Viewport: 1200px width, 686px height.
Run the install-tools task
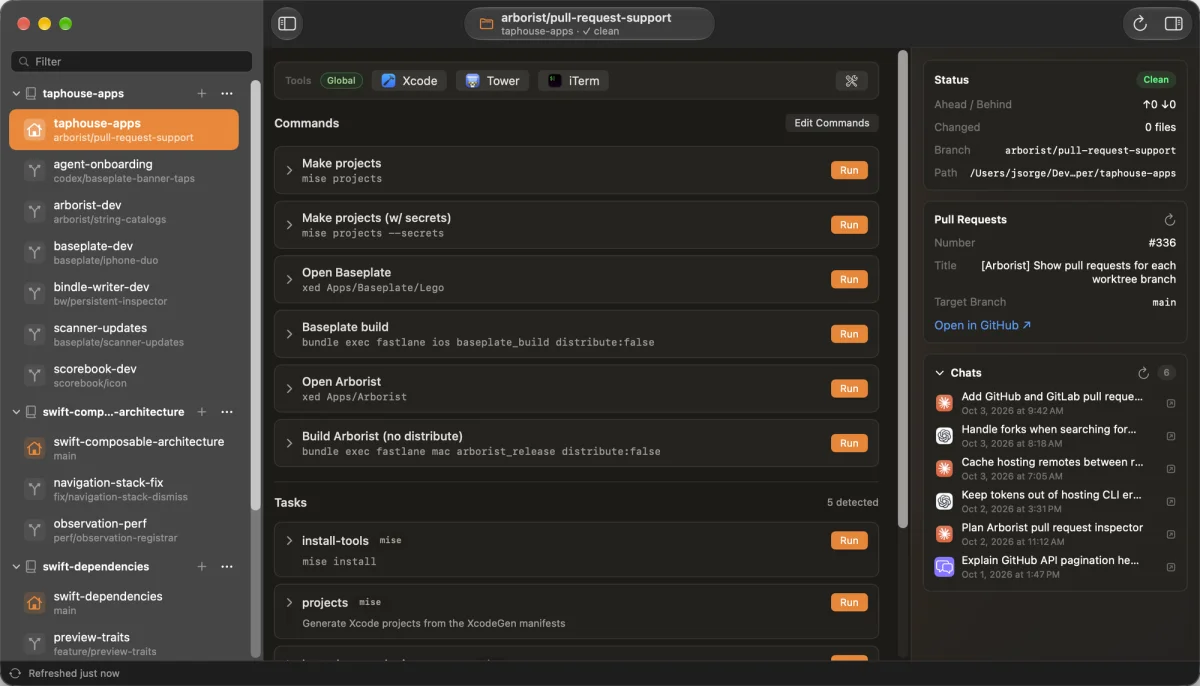pos(849,541)
